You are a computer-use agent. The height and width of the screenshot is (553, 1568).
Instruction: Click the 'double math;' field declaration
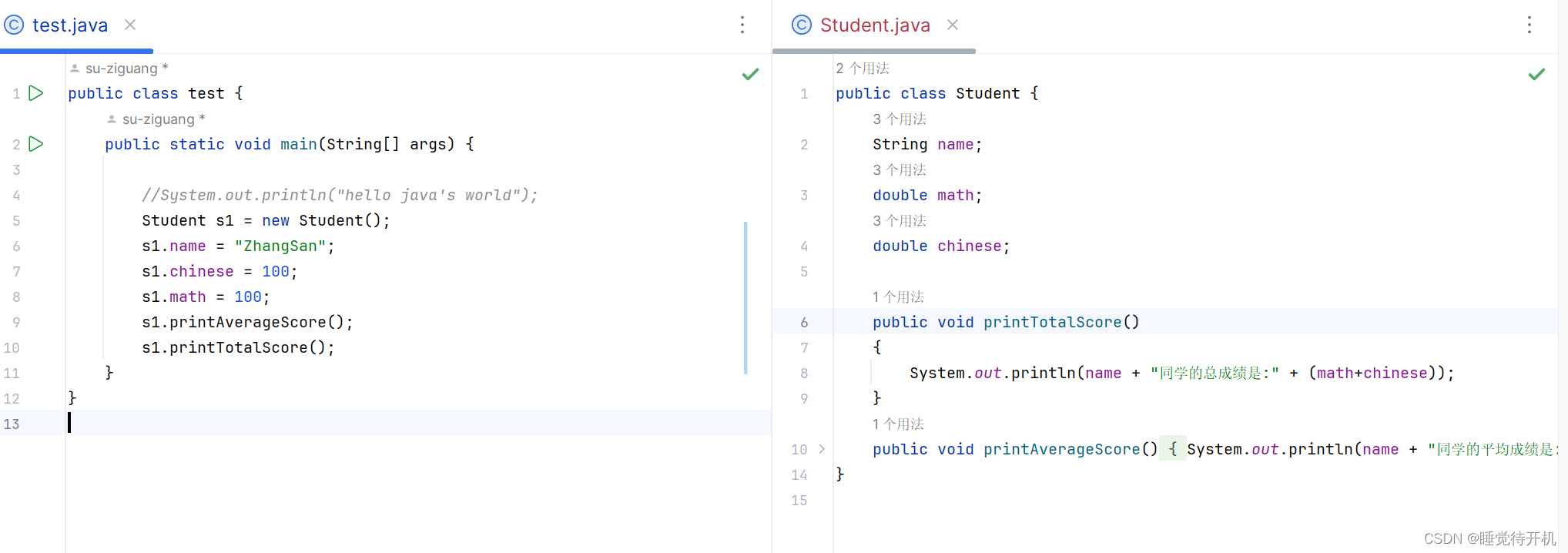coord(927,196)
